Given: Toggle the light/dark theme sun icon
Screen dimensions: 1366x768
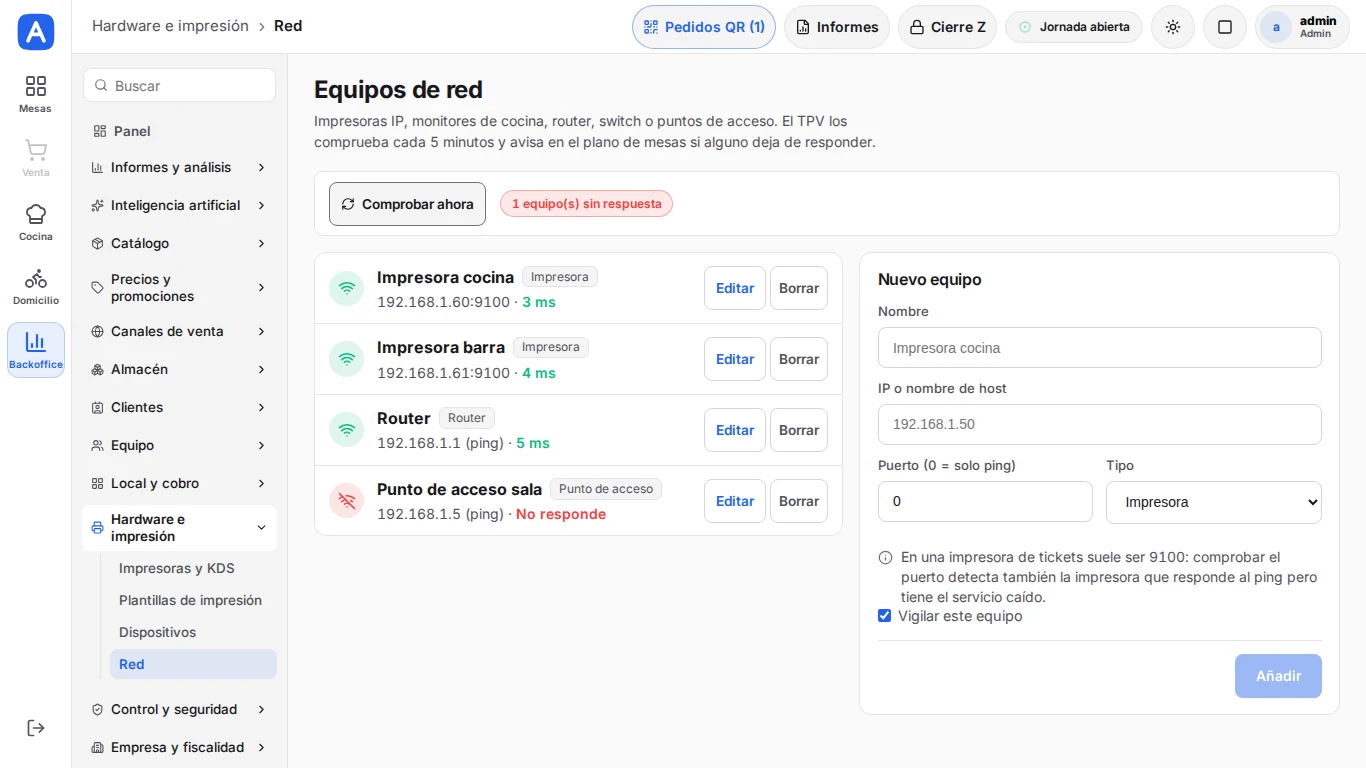Looking at the screenshot, I should tap(1173, 27).
